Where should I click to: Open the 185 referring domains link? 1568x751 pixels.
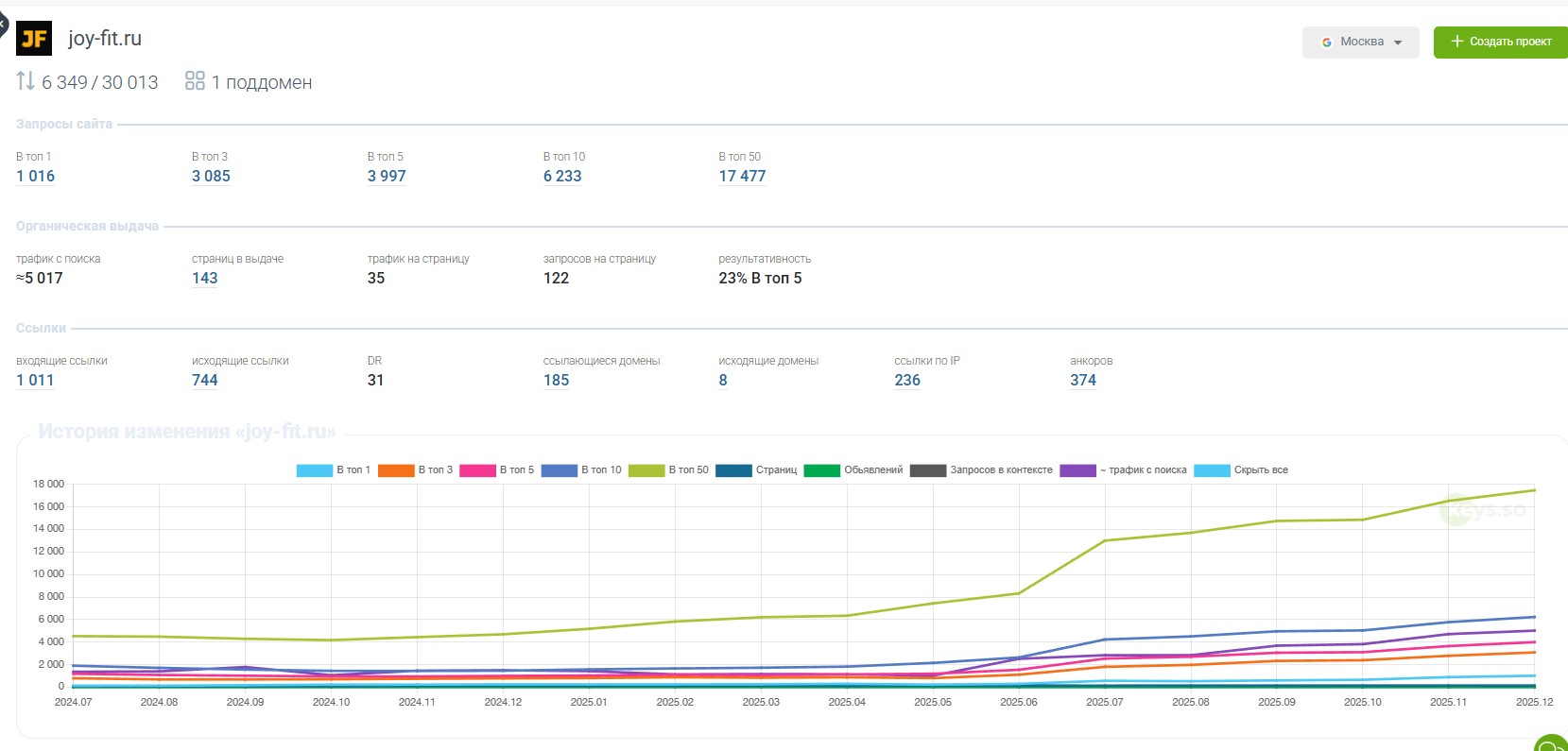[556, 381]
